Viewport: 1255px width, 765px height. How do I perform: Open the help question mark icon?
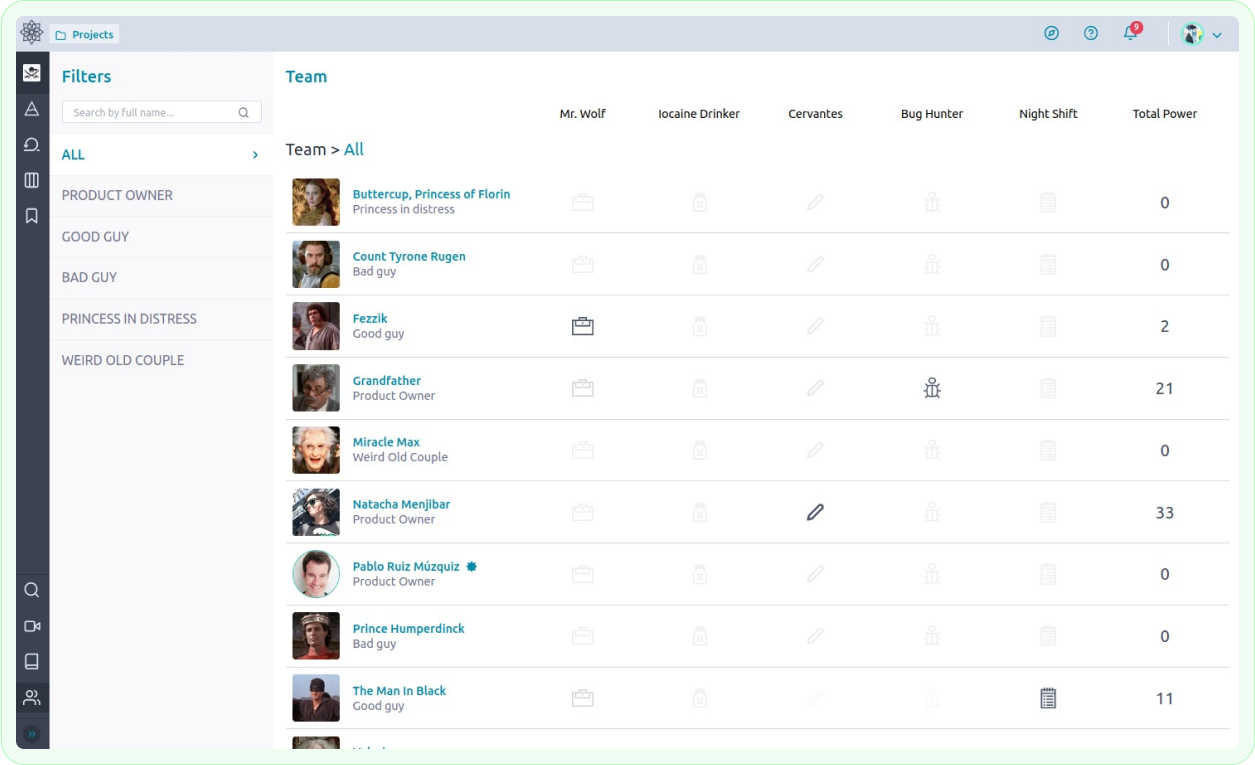point(1090,33)
